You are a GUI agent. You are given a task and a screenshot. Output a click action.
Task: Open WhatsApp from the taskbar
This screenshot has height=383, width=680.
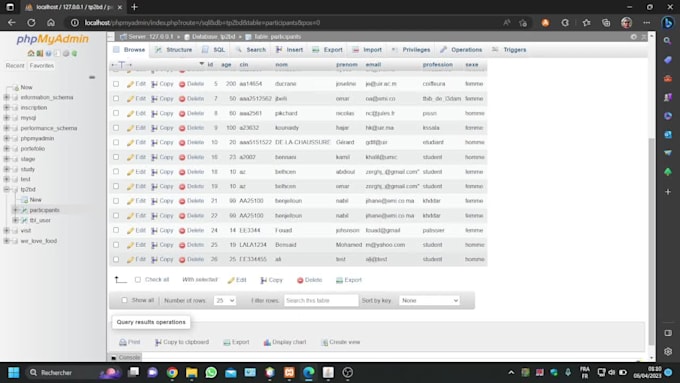[211, 373]
